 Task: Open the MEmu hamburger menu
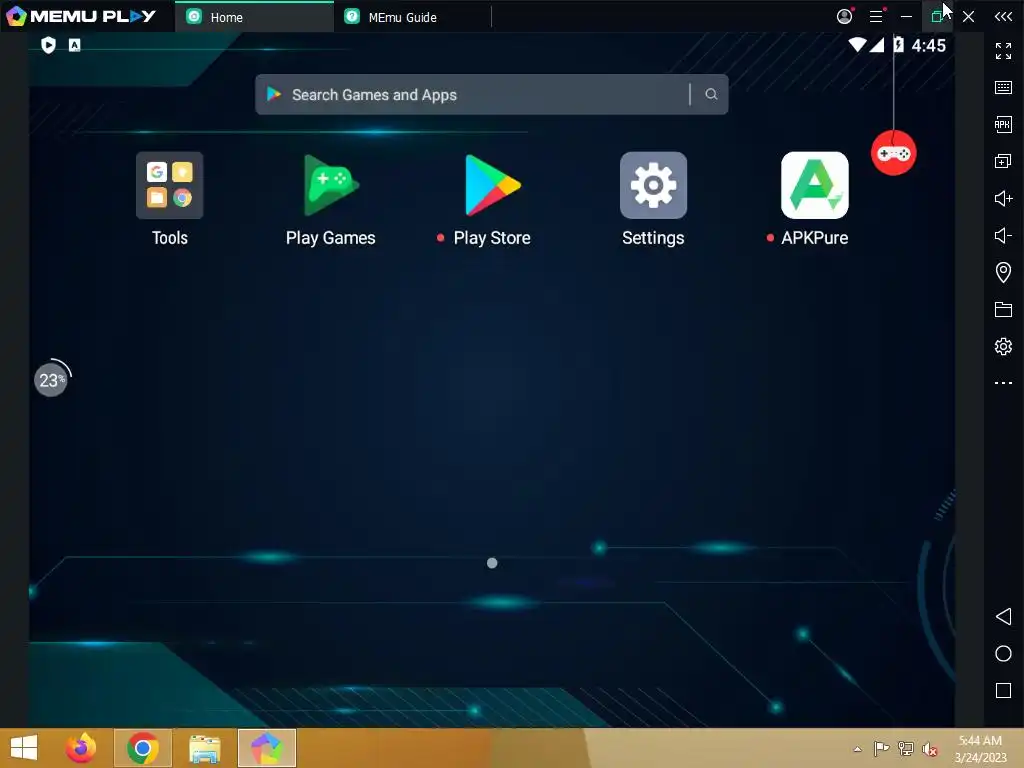(x=876, y=16)
